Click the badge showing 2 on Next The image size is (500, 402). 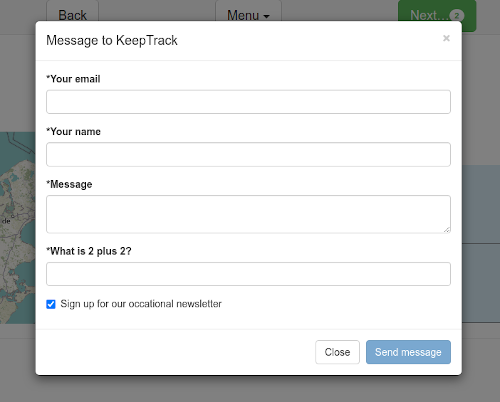[x=457, y=15]
